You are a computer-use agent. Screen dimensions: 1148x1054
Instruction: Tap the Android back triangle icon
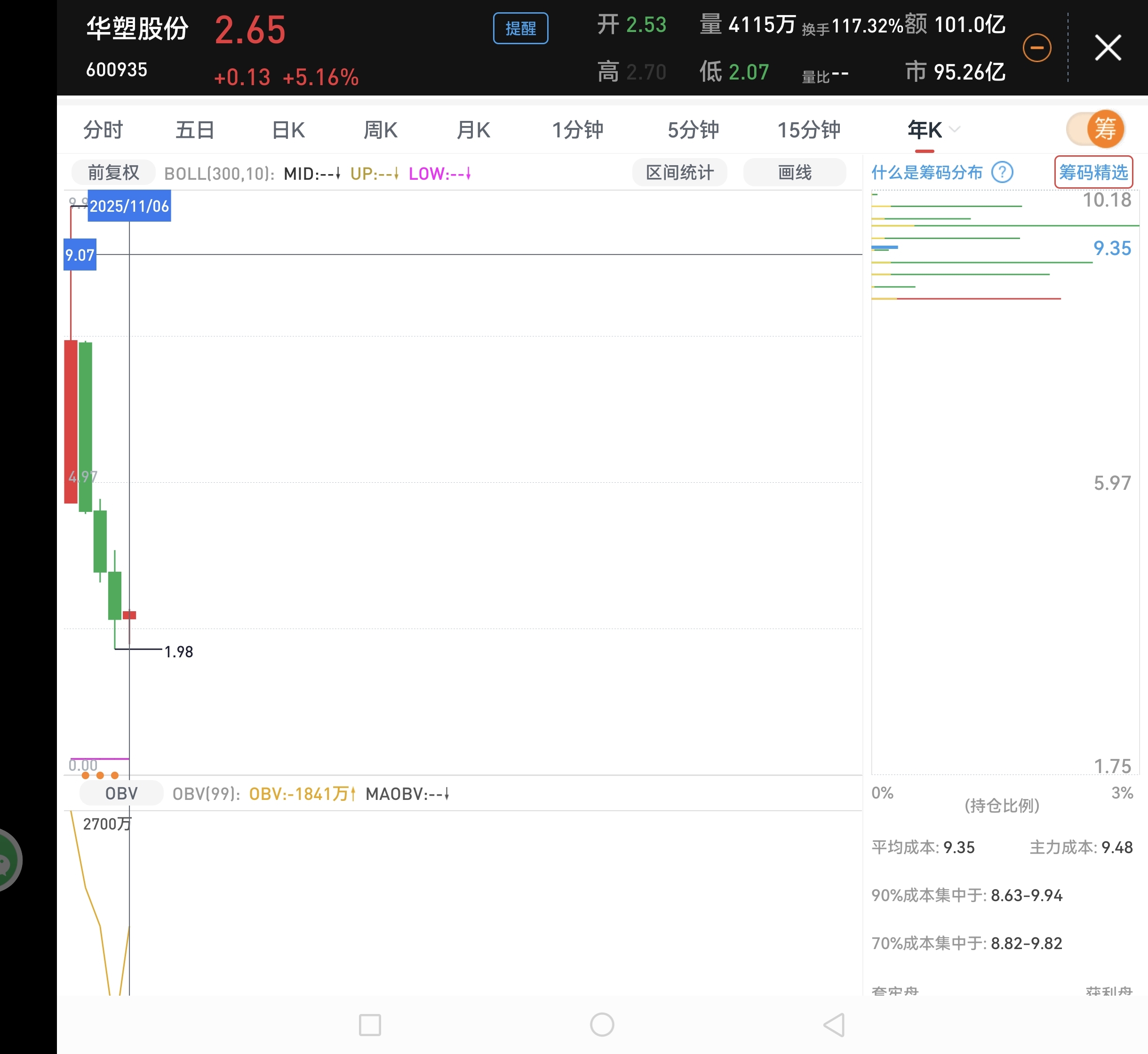(834, 1024)
